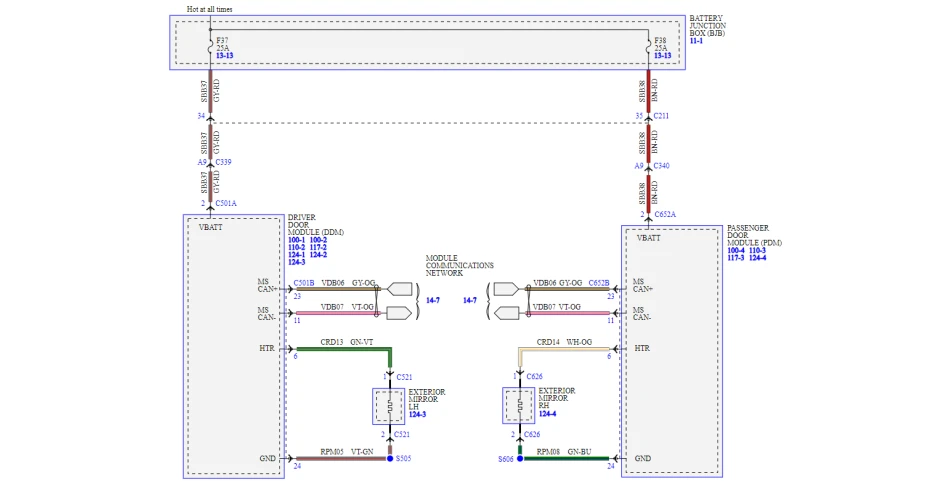
Task: Open connector label C652A
Action: click(665, 214)
